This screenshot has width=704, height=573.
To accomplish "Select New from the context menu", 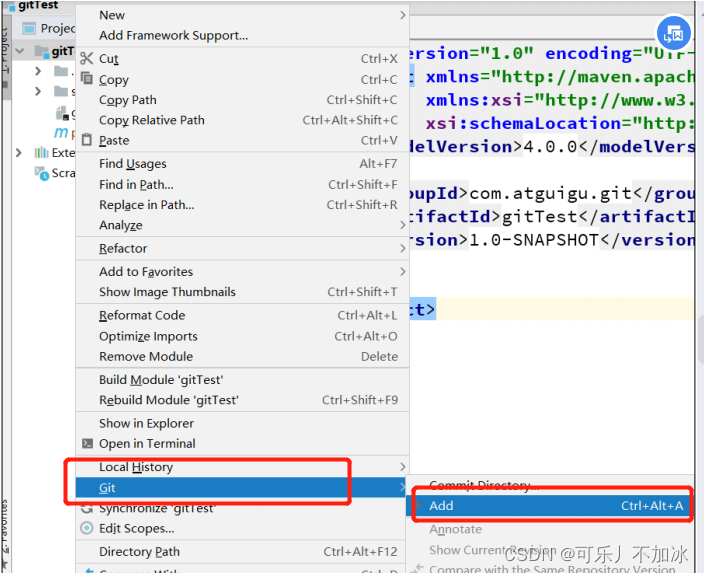I will tap(242, 15).
